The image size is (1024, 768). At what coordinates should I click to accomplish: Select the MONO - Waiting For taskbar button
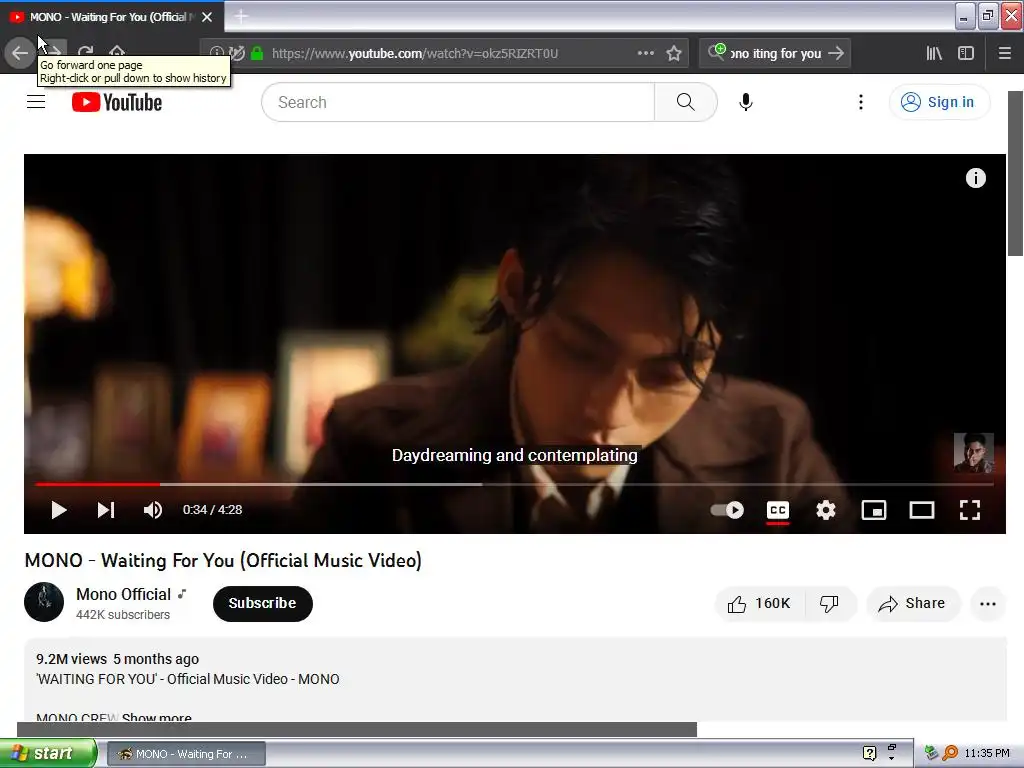click(x=186, y=754)
